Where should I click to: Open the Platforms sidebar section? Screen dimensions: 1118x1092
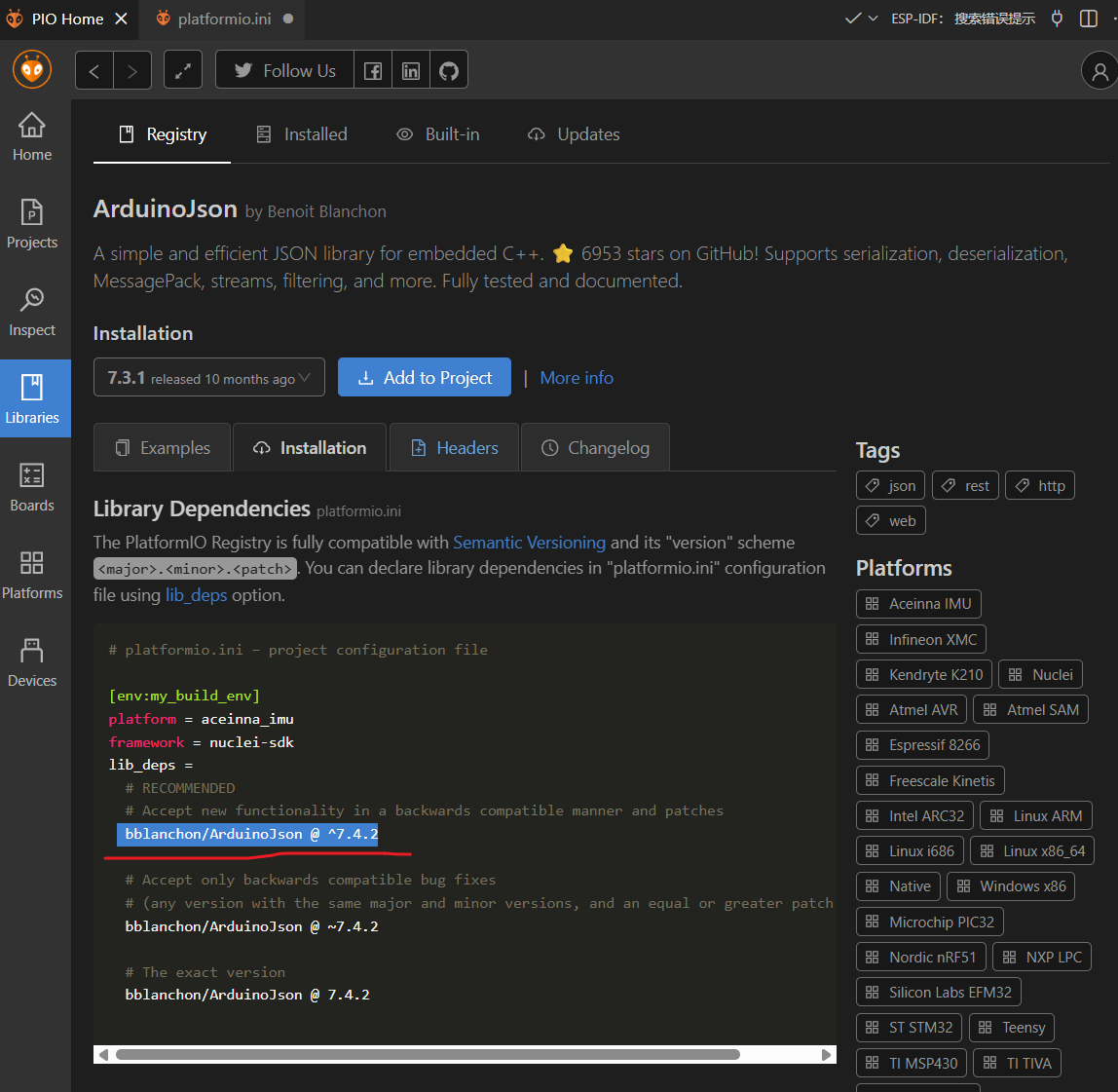[32, 576]
